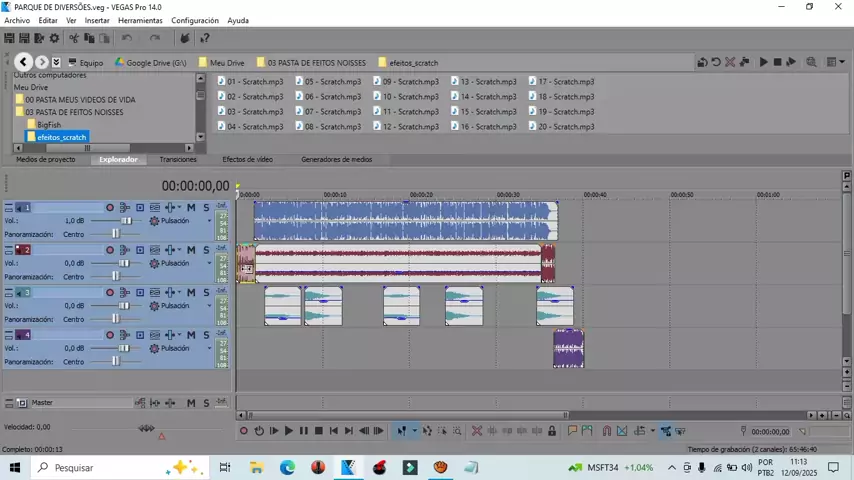Arm track 1 for recording

pos(110,208)
